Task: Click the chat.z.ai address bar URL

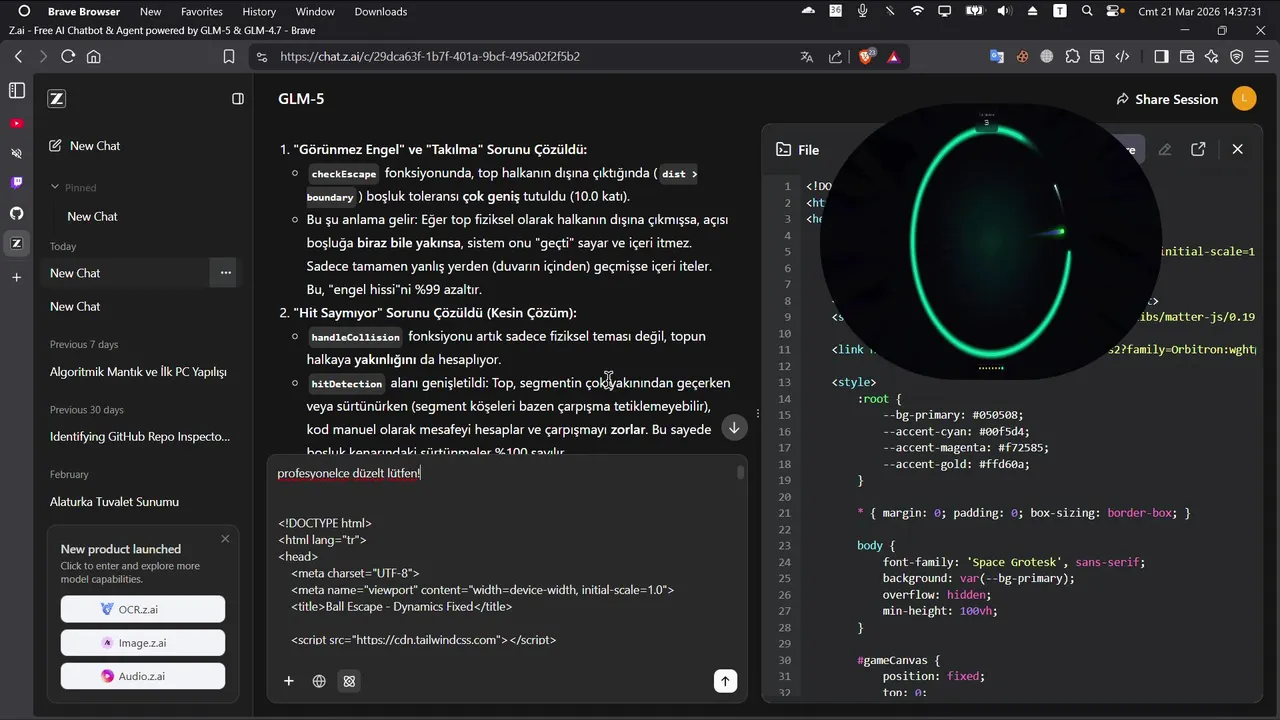Action: (430, 57)
